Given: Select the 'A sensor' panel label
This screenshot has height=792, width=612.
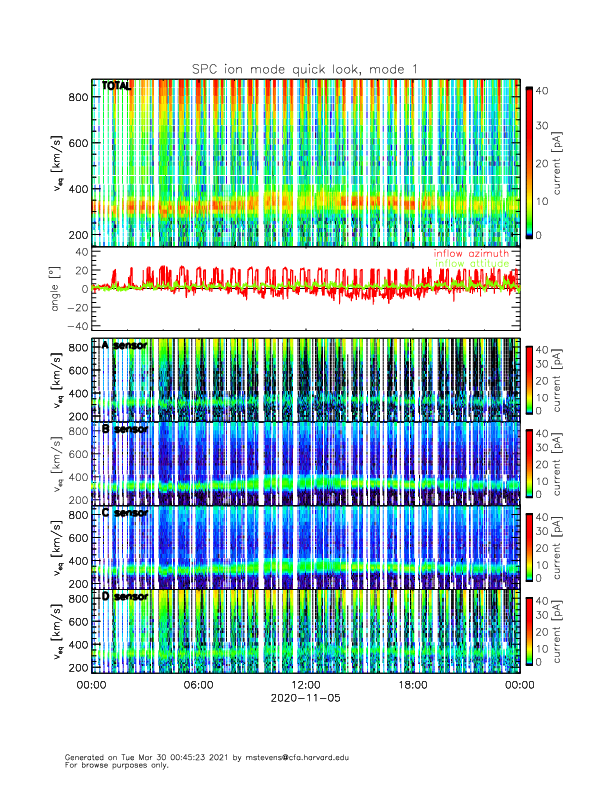Looking at the screenshot, I should point(124,345).
